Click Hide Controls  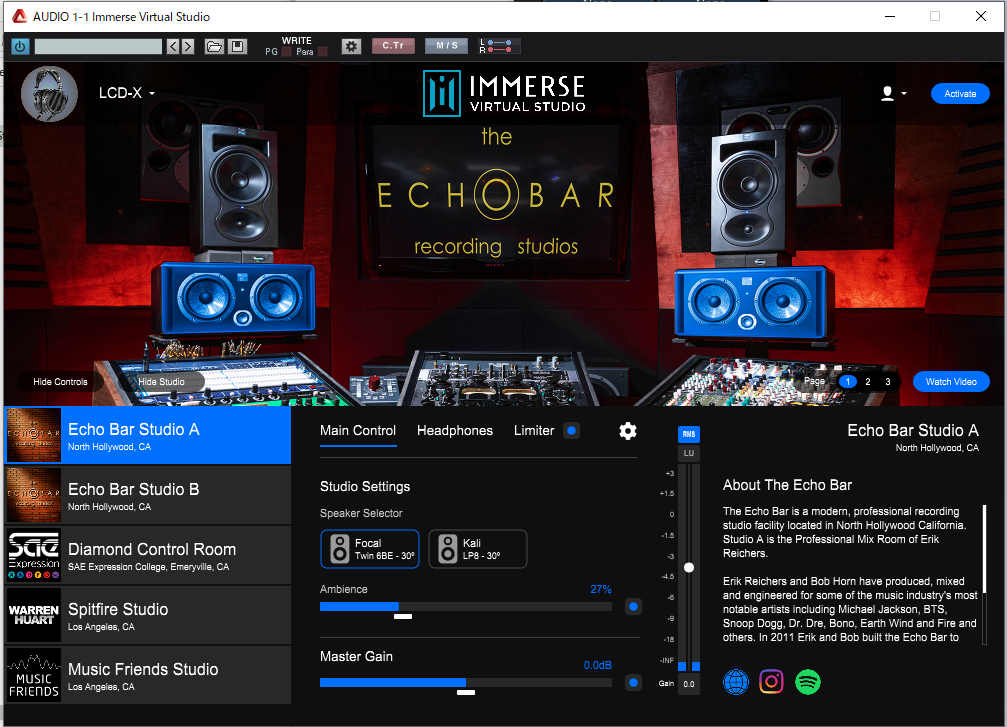coord(60,381)
